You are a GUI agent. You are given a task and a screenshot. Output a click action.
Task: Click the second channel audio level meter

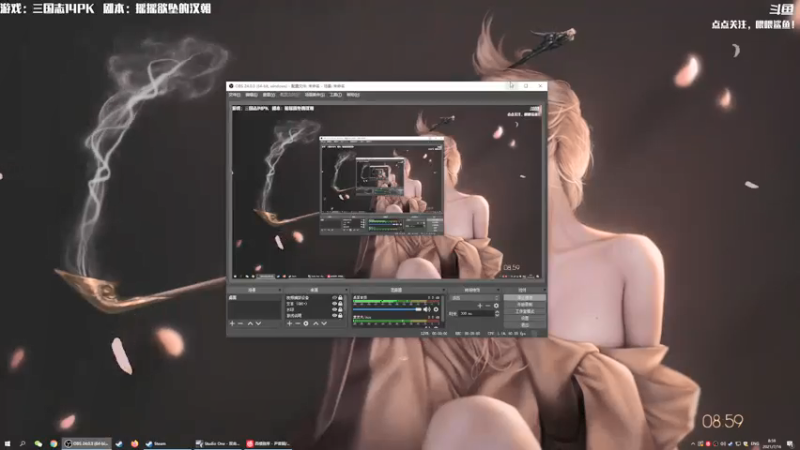[395, 322]
